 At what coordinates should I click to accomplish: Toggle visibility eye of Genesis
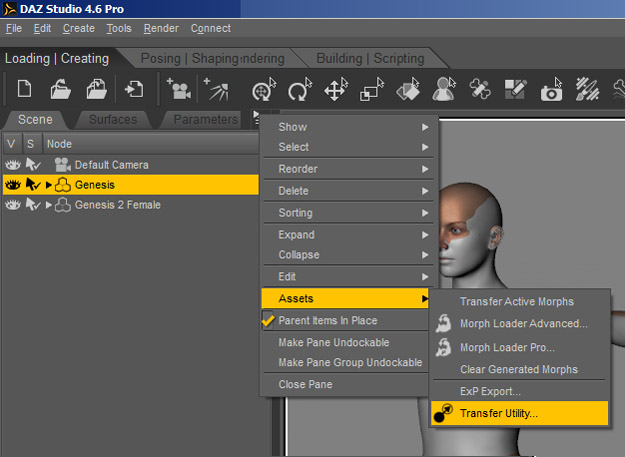click(13, 184)
